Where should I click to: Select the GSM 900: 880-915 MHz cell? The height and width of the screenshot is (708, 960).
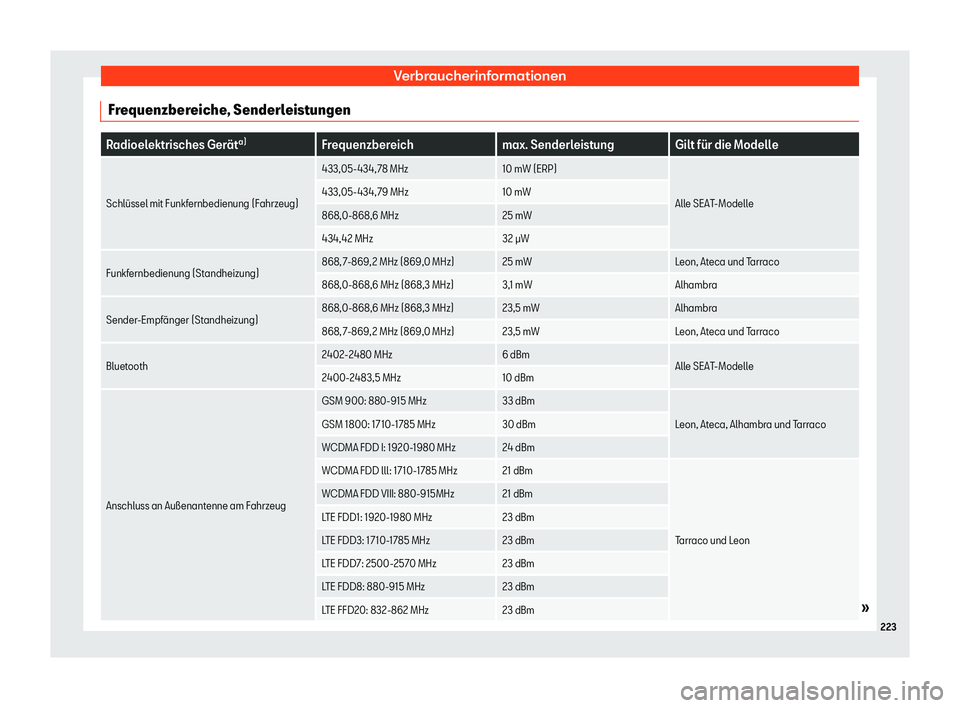coord(405,401)
